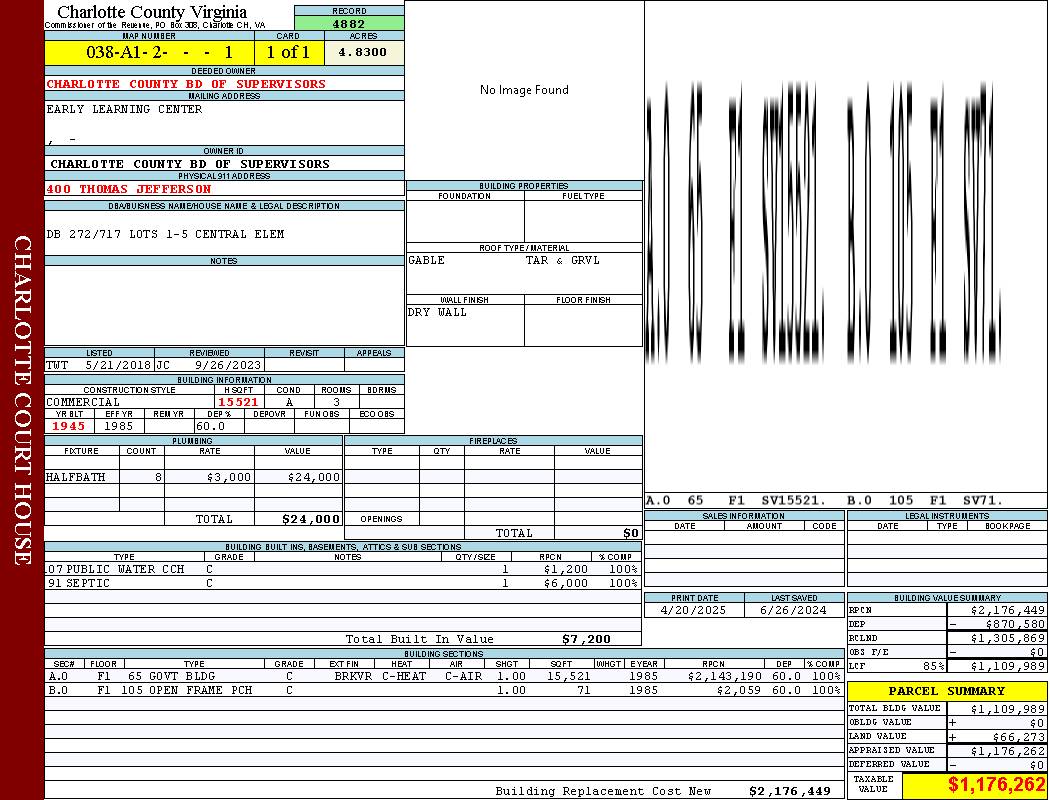Select physical address 400 Thomas Jefferson

point(129,189)
